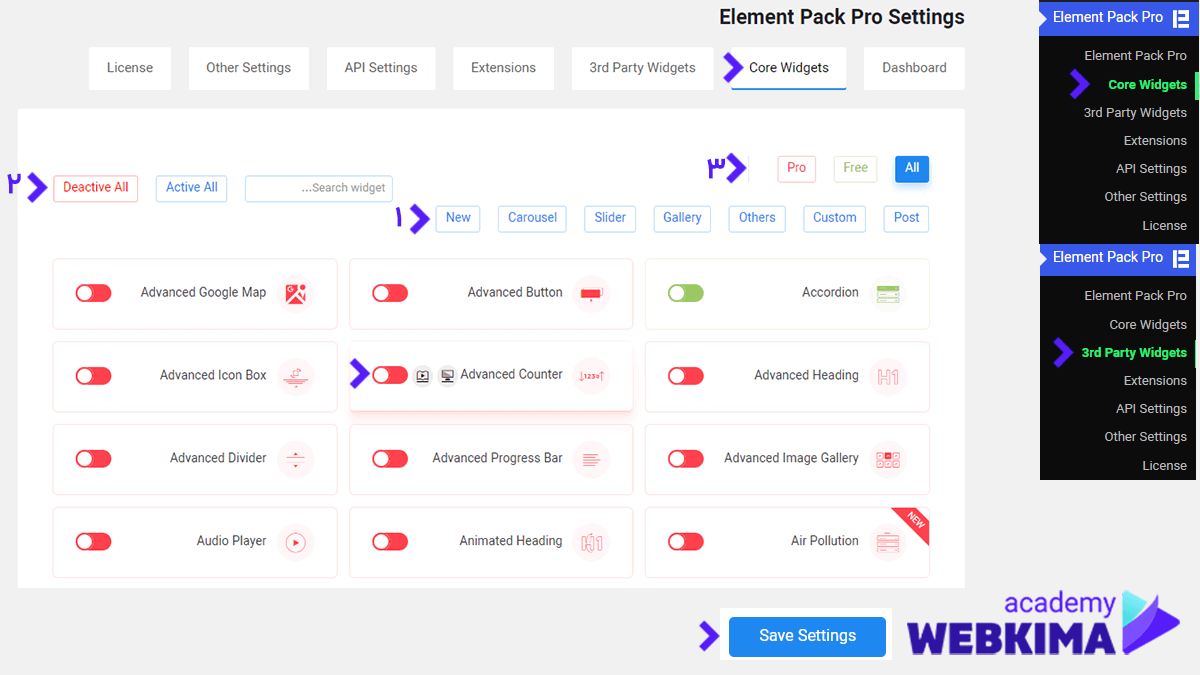Viewport: 1200px width, 675px height.
Task: Open the Dashboard tab
Action: coord(914,68)
